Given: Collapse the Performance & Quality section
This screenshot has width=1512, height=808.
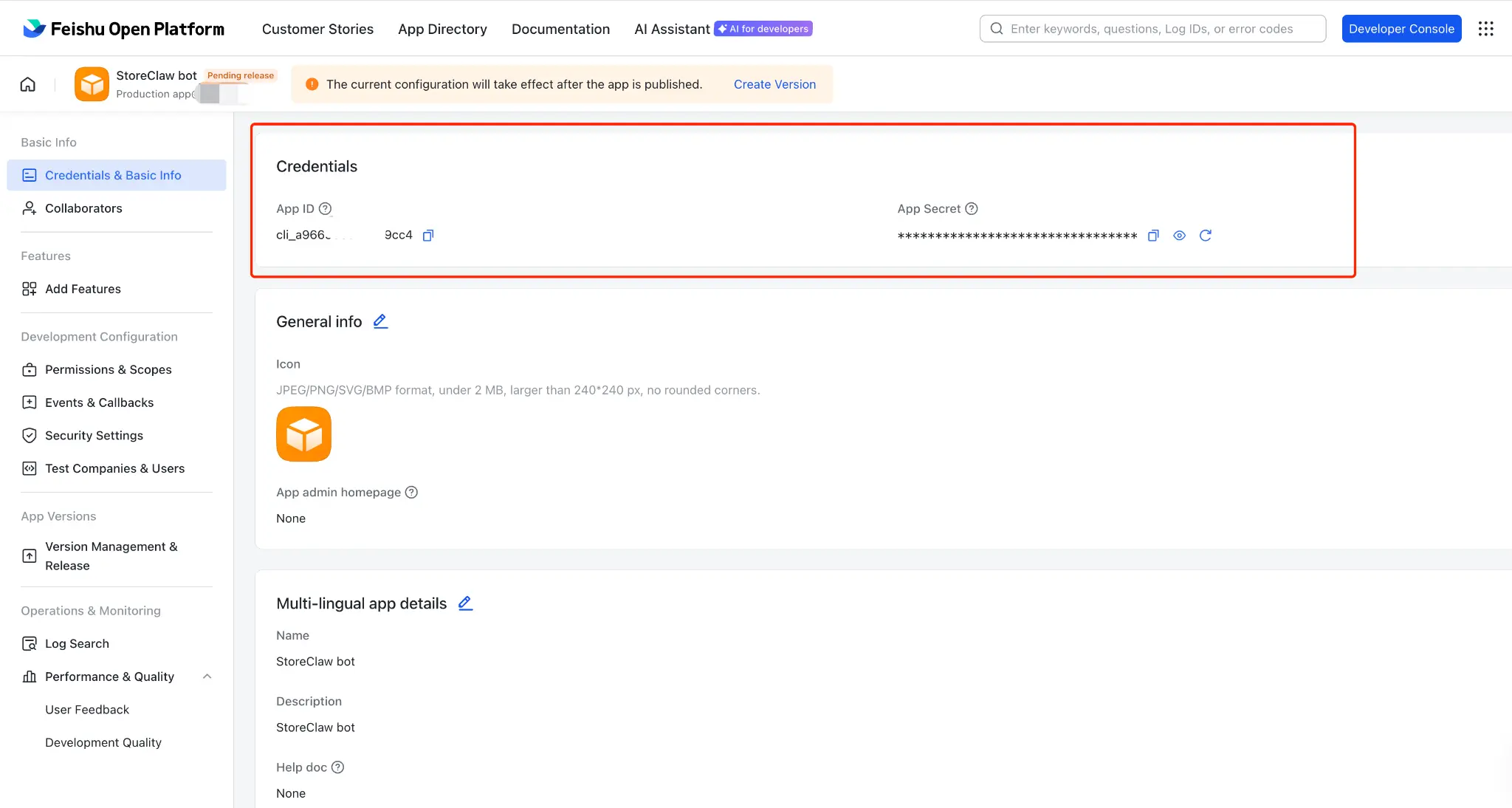Looking at the screenshot, I should (207, 677).
